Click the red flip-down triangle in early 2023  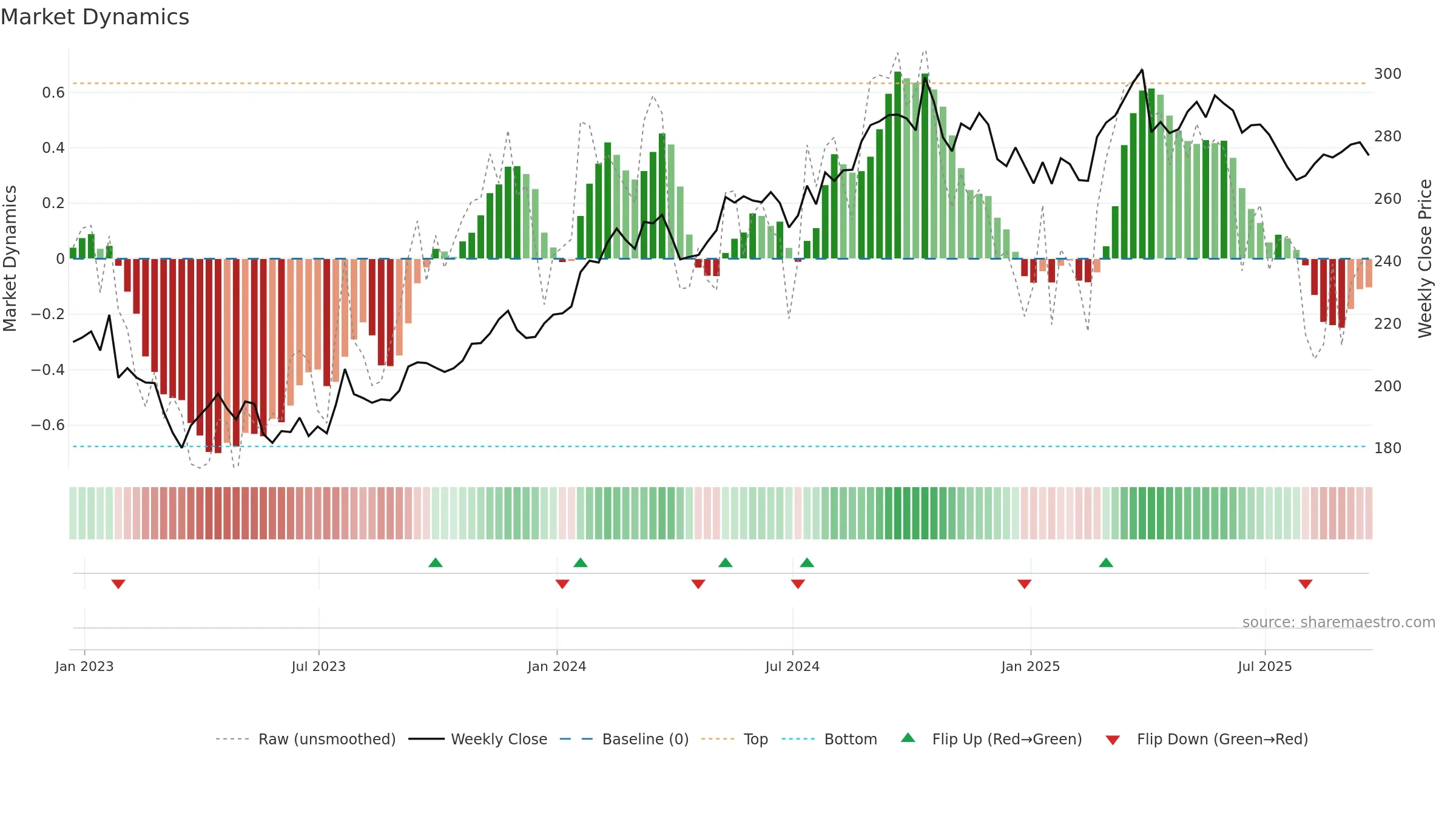tap(118, 584)
